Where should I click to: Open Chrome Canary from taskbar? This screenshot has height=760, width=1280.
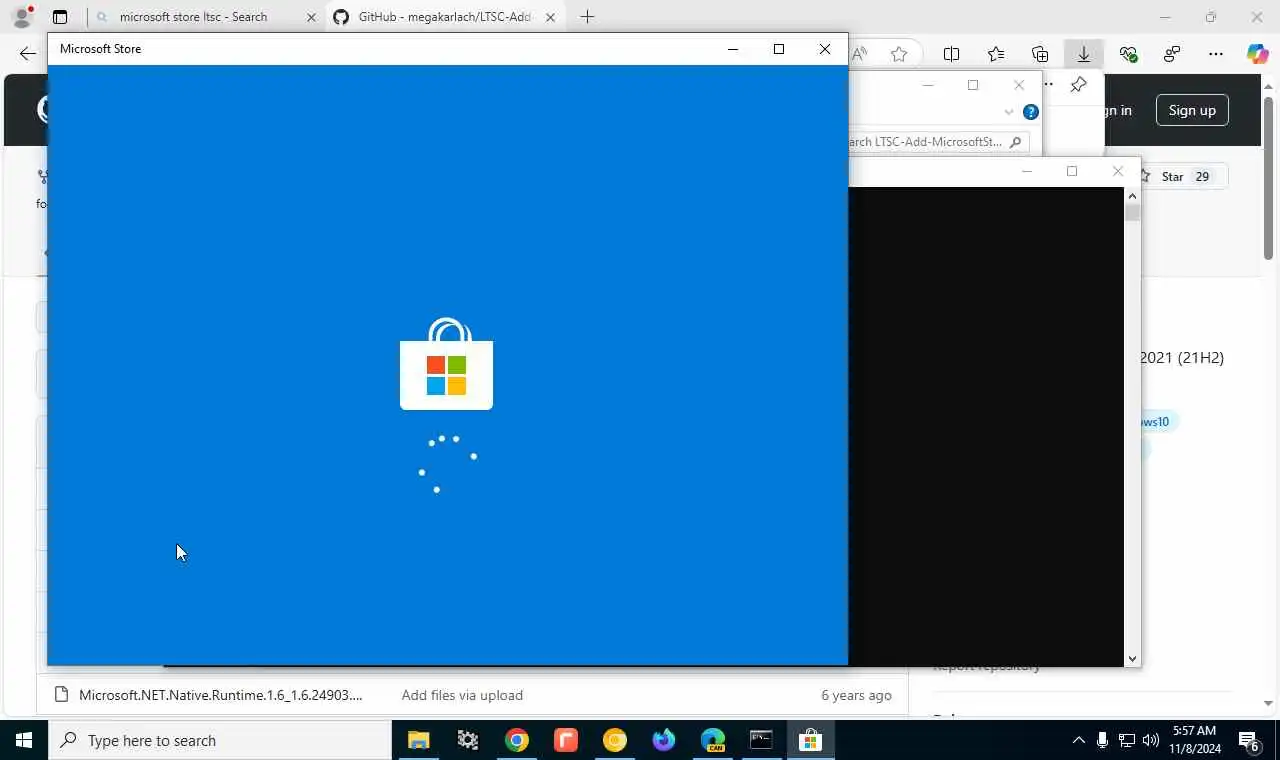614,740
